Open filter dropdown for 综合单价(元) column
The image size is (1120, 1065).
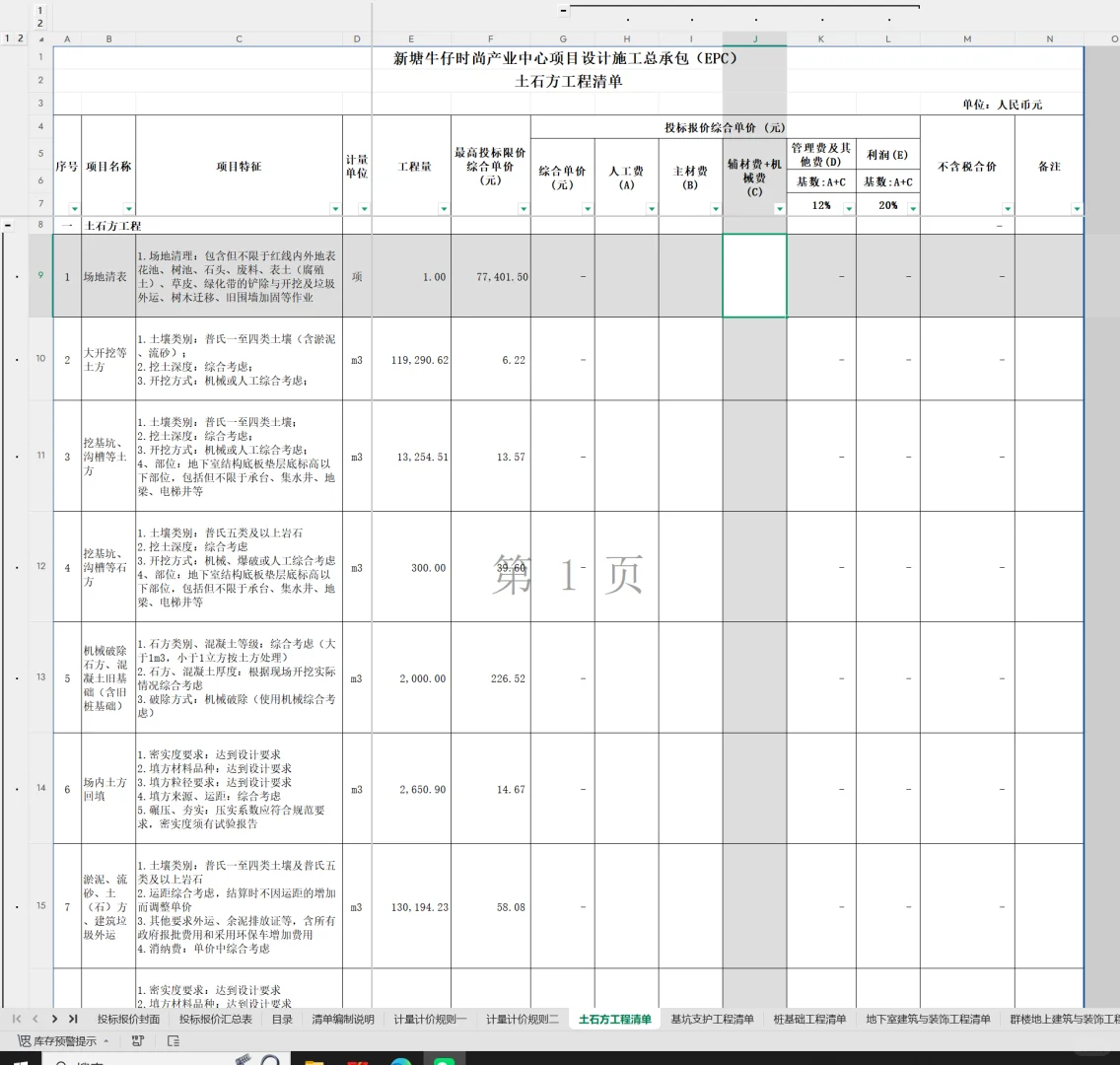tap(588, 209)
